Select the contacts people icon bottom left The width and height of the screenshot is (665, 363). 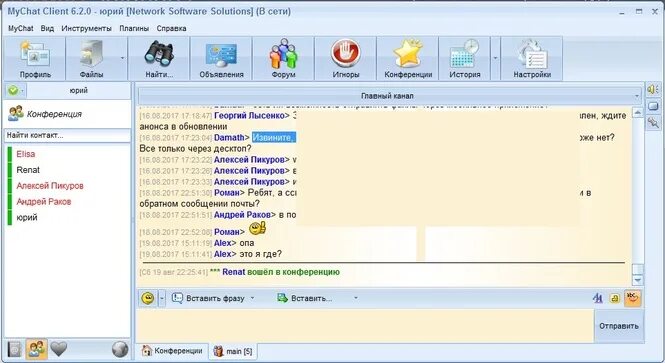pos(36,349)
